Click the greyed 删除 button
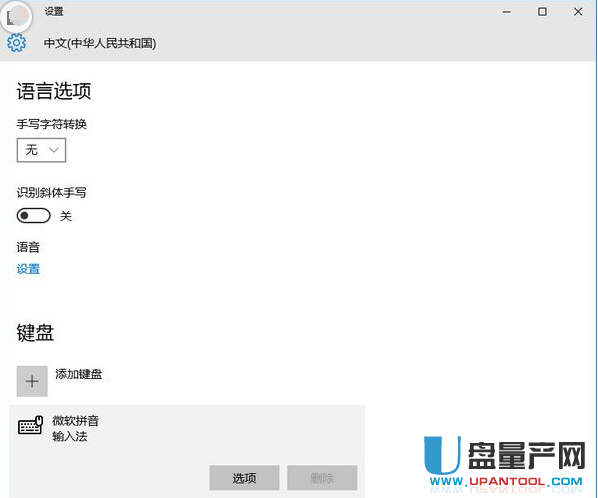 point(322,478)
